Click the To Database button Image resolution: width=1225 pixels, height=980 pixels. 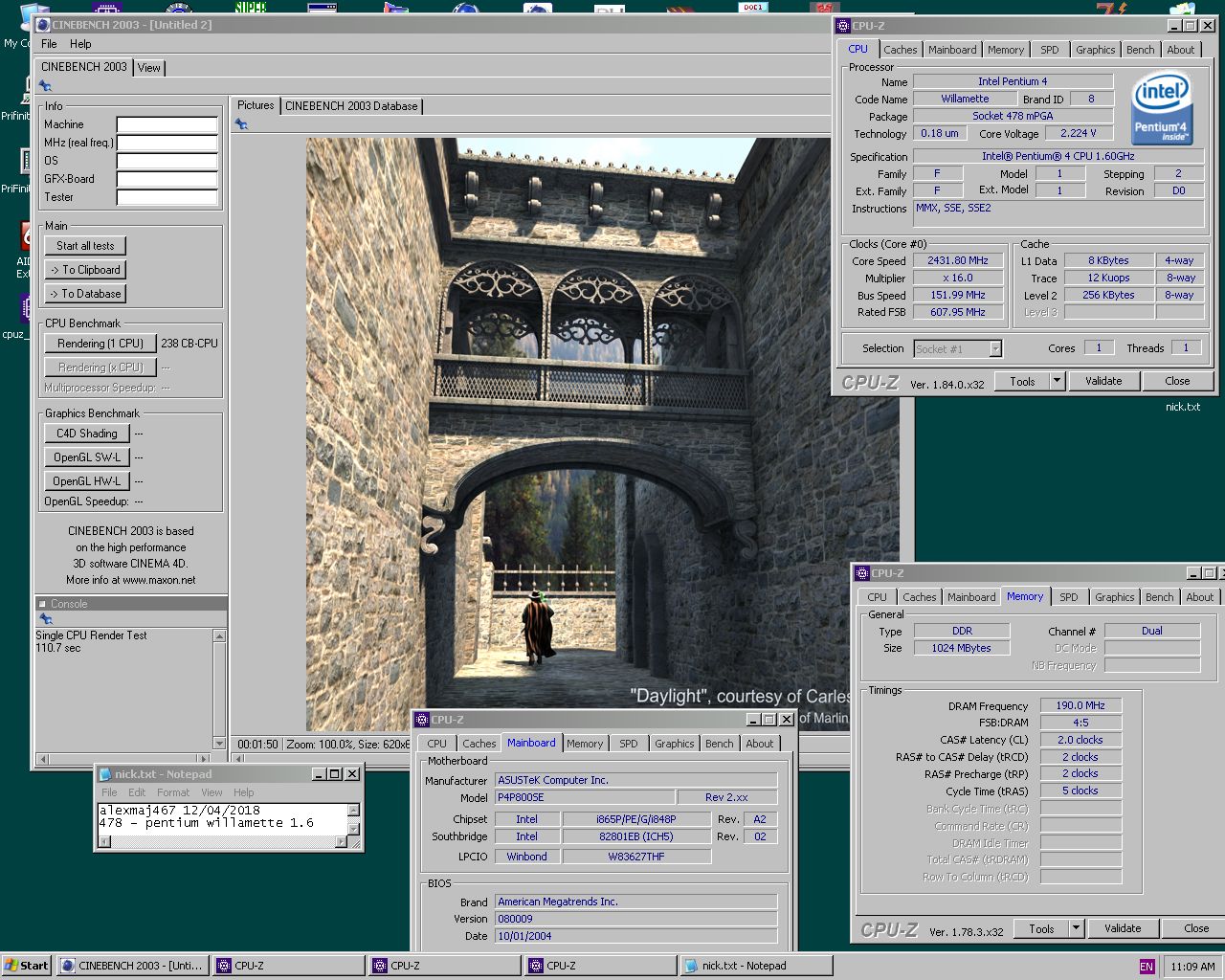click(85, 294)
